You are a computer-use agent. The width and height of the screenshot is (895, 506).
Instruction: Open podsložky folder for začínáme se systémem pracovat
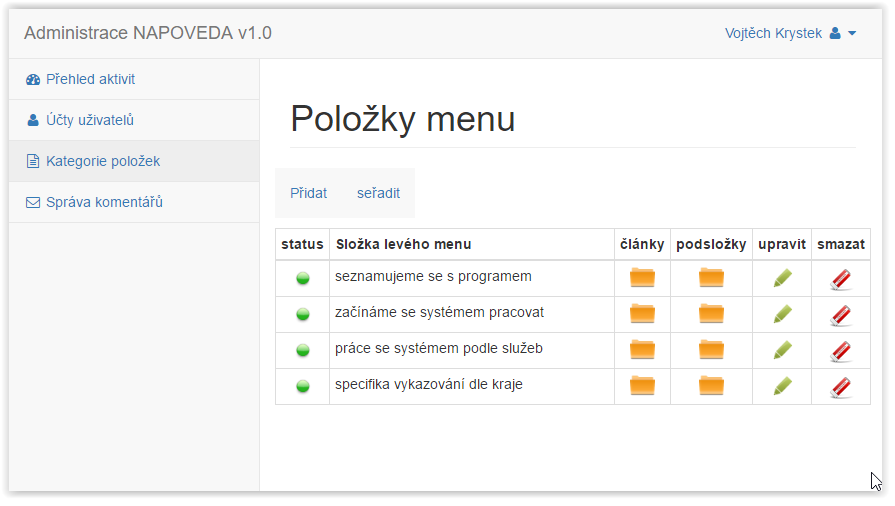(711, 314)
